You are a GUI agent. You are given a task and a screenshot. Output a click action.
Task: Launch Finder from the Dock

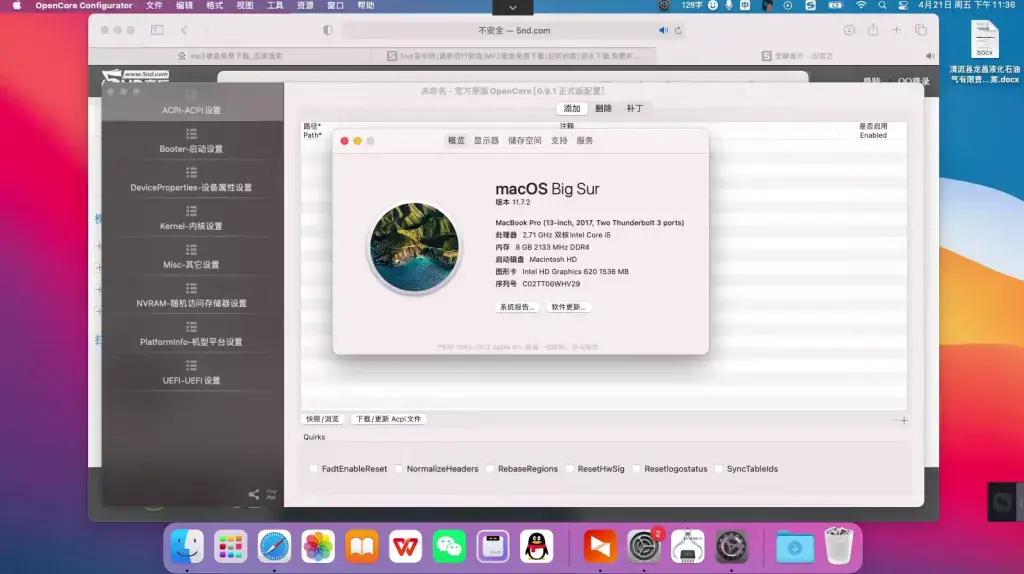(x=187, y=546)
